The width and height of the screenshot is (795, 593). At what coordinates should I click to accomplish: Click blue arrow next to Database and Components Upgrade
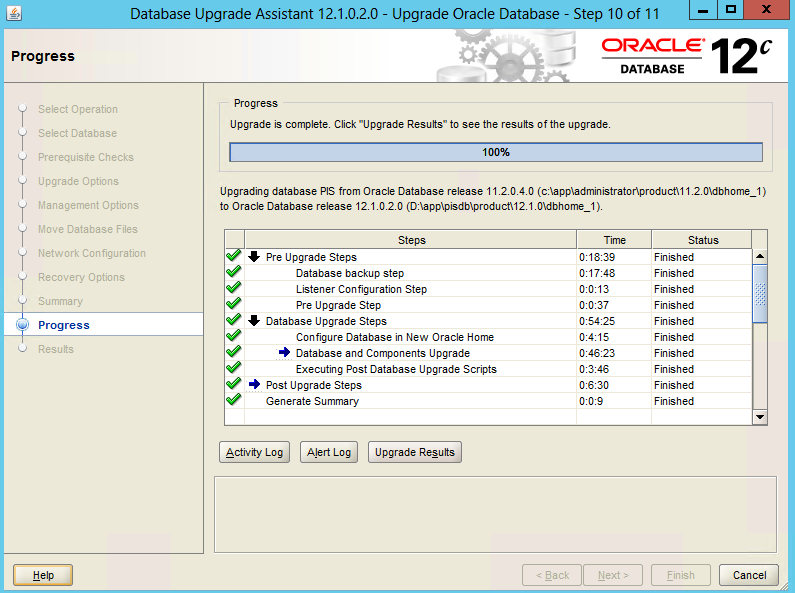pyautogui.click(x=285, y=353)
